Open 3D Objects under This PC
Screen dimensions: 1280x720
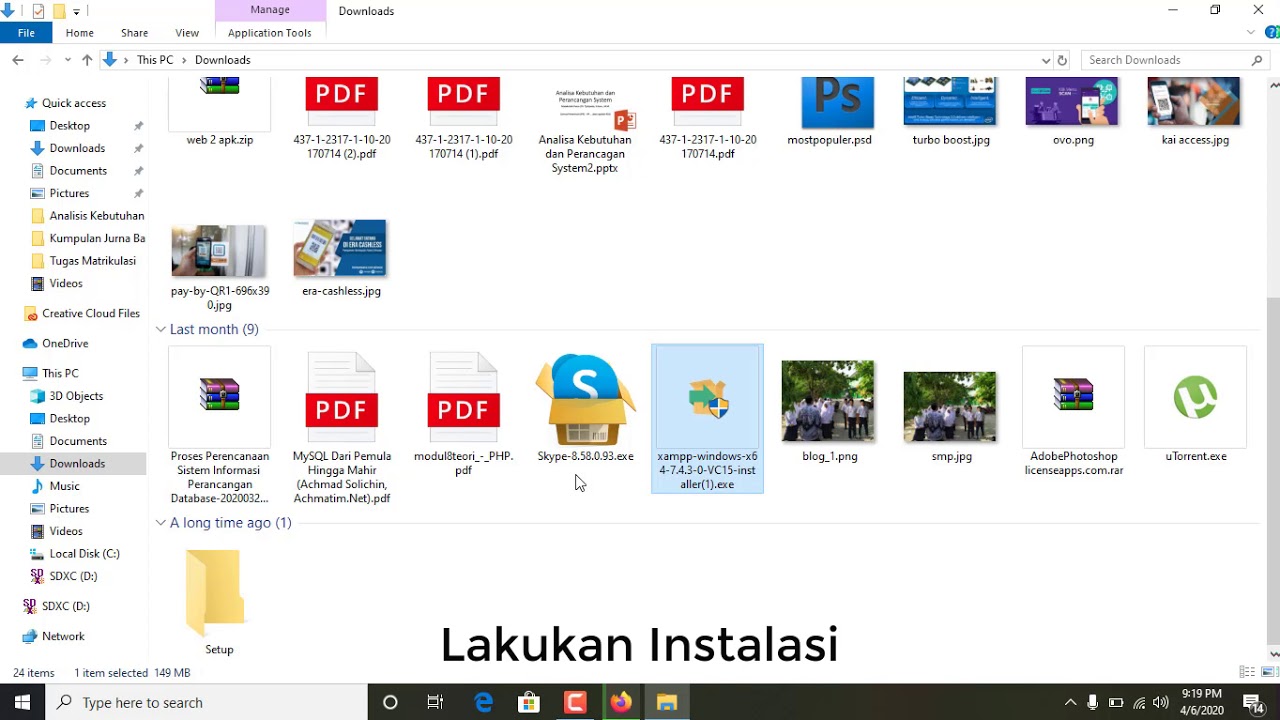76,396
